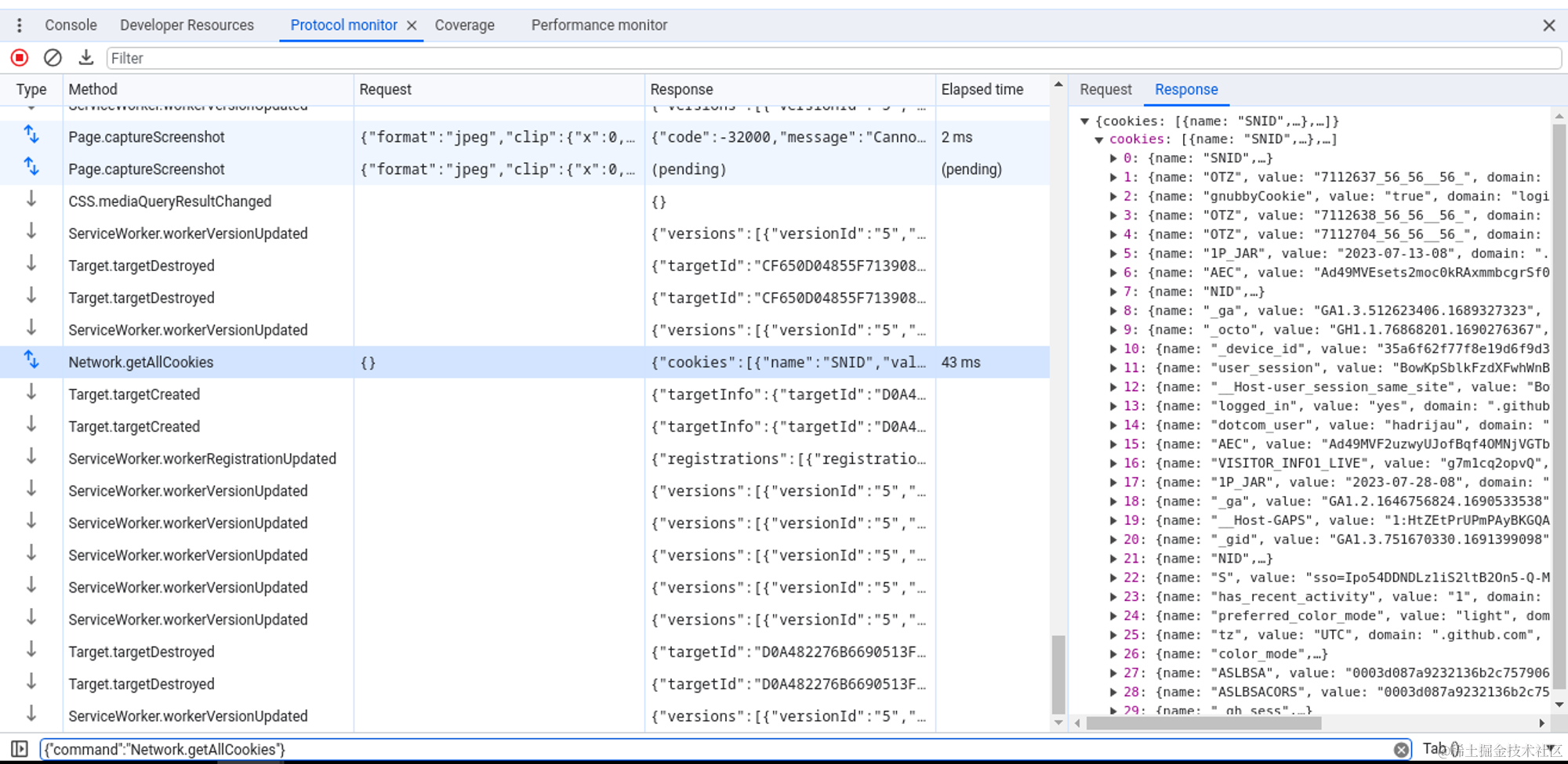This screenshot has height=764, width=1568.
Task: Sort messages by the Elapsed time column
Action: (982, 89)
